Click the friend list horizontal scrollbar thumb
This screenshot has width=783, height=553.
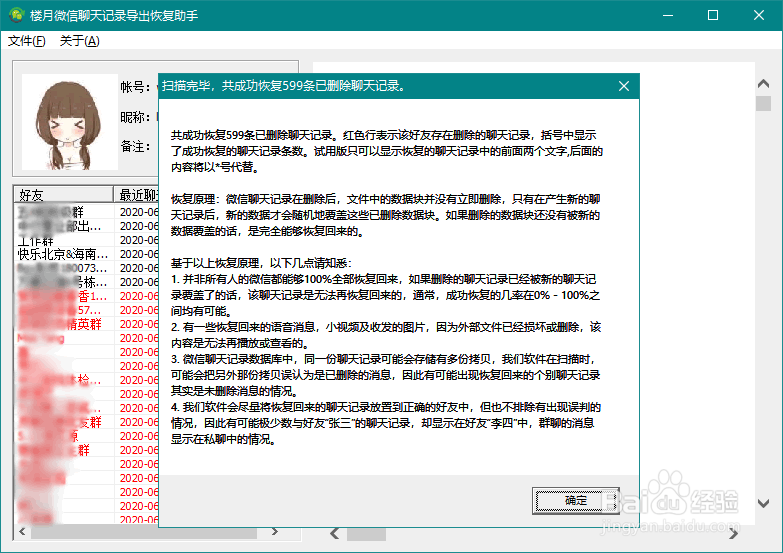(x=144, y=532)
